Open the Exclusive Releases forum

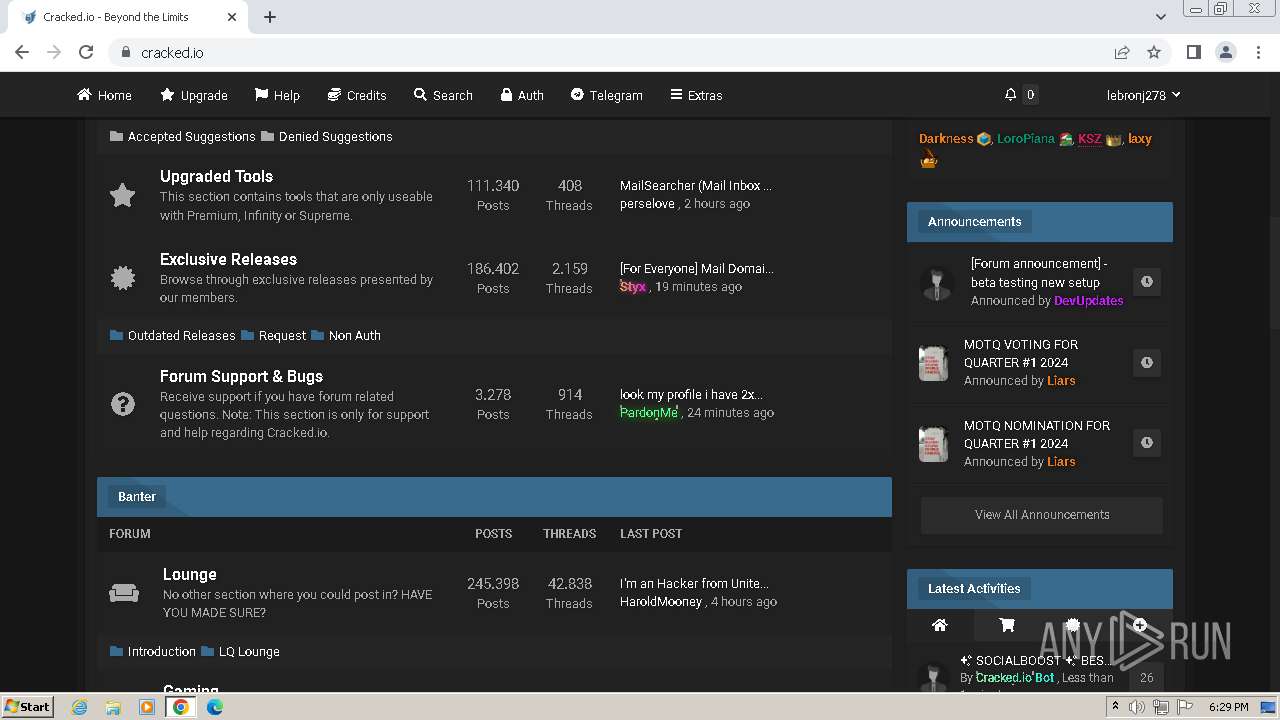[228, 259]
